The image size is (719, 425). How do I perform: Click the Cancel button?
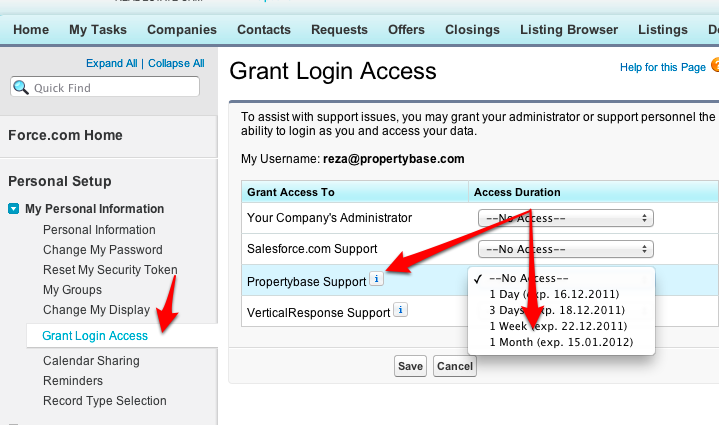click(455, 366)
